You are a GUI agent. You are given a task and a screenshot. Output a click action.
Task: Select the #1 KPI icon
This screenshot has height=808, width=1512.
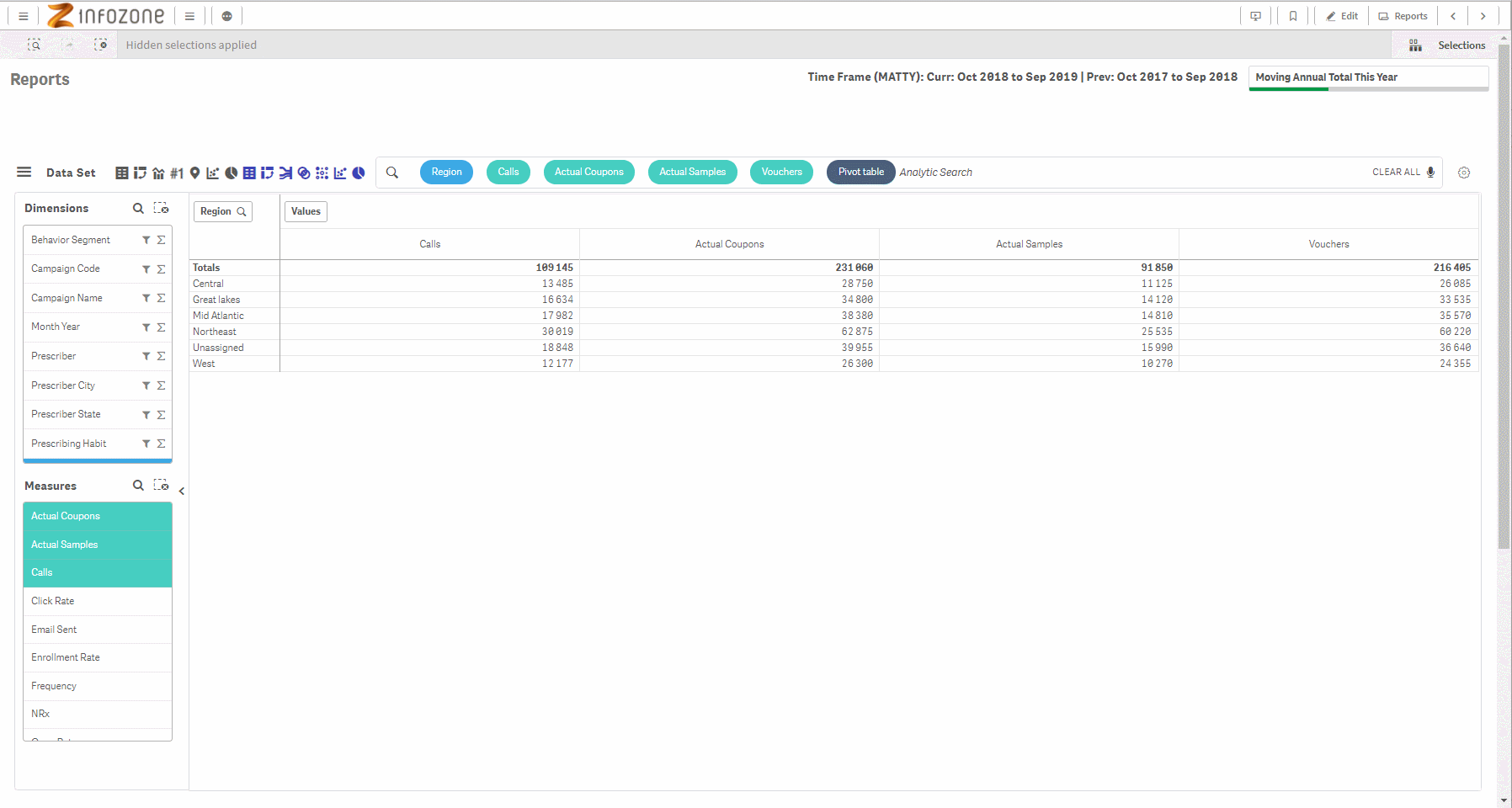[x=177, y=173]
